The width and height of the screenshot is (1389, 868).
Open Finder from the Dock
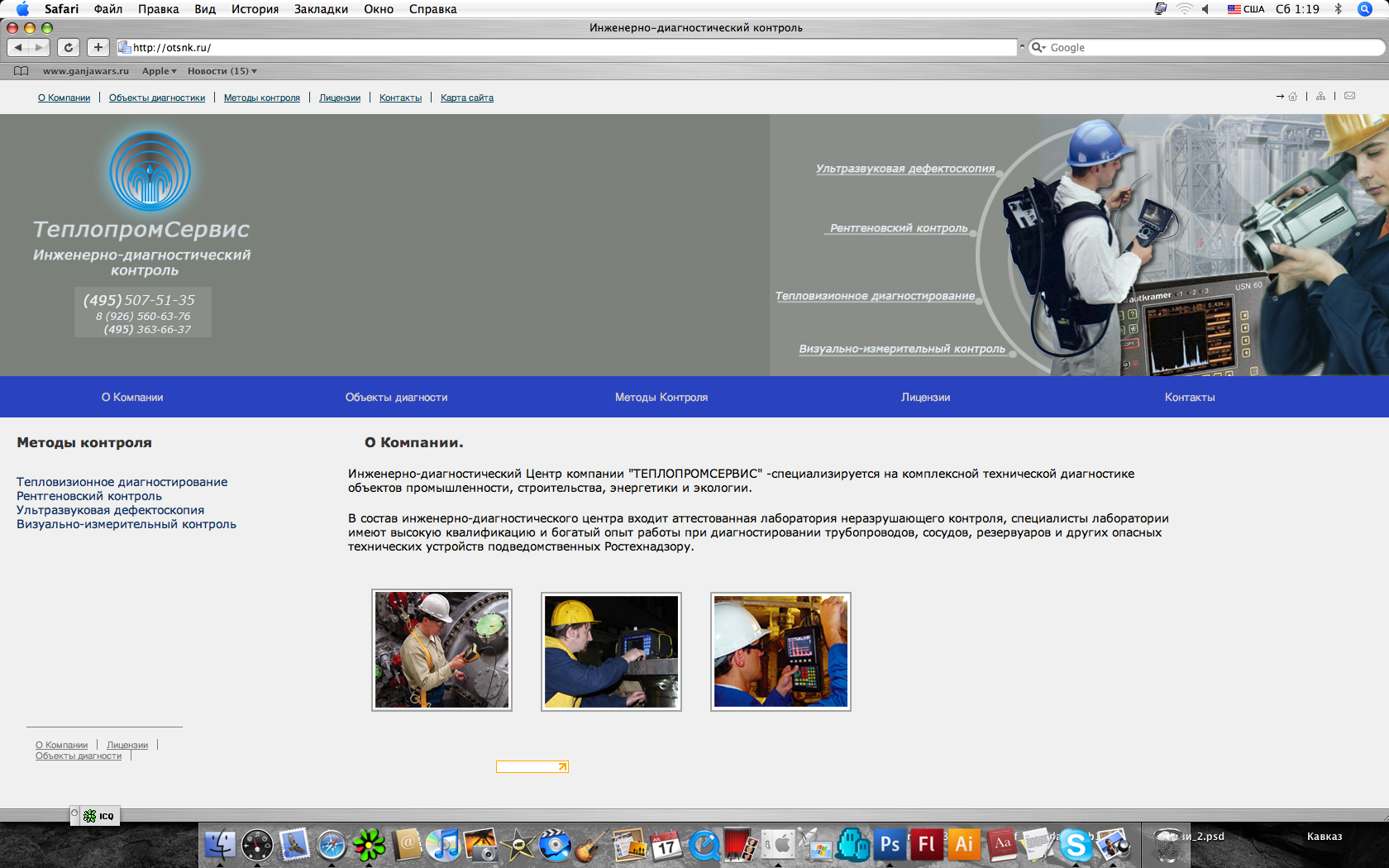[220, 845]
